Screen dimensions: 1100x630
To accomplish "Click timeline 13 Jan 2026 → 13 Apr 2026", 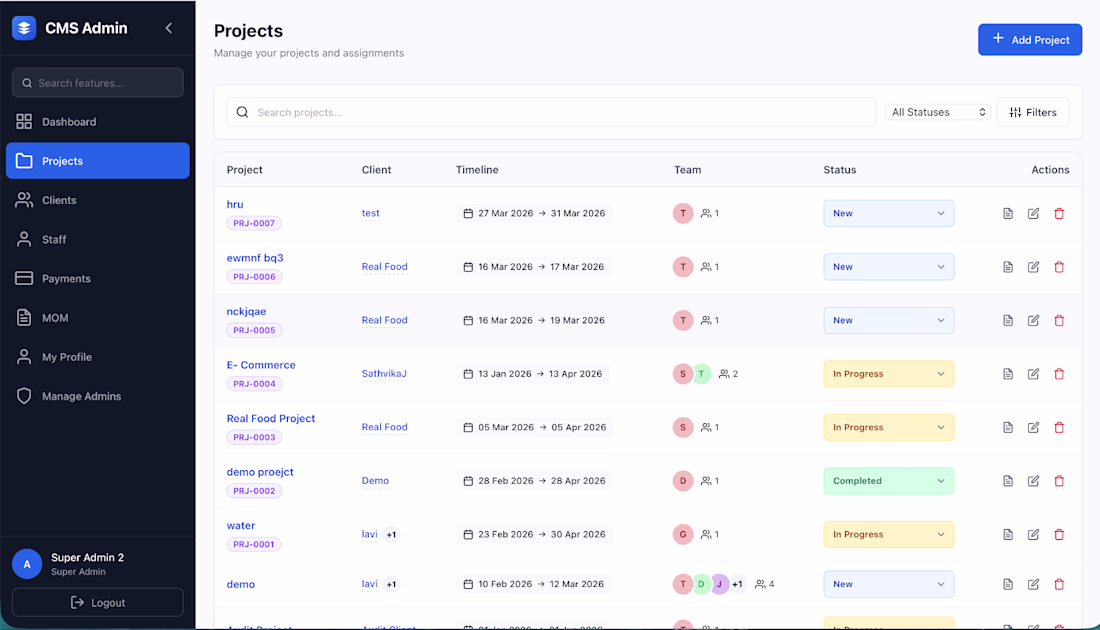I will point(533,374).
